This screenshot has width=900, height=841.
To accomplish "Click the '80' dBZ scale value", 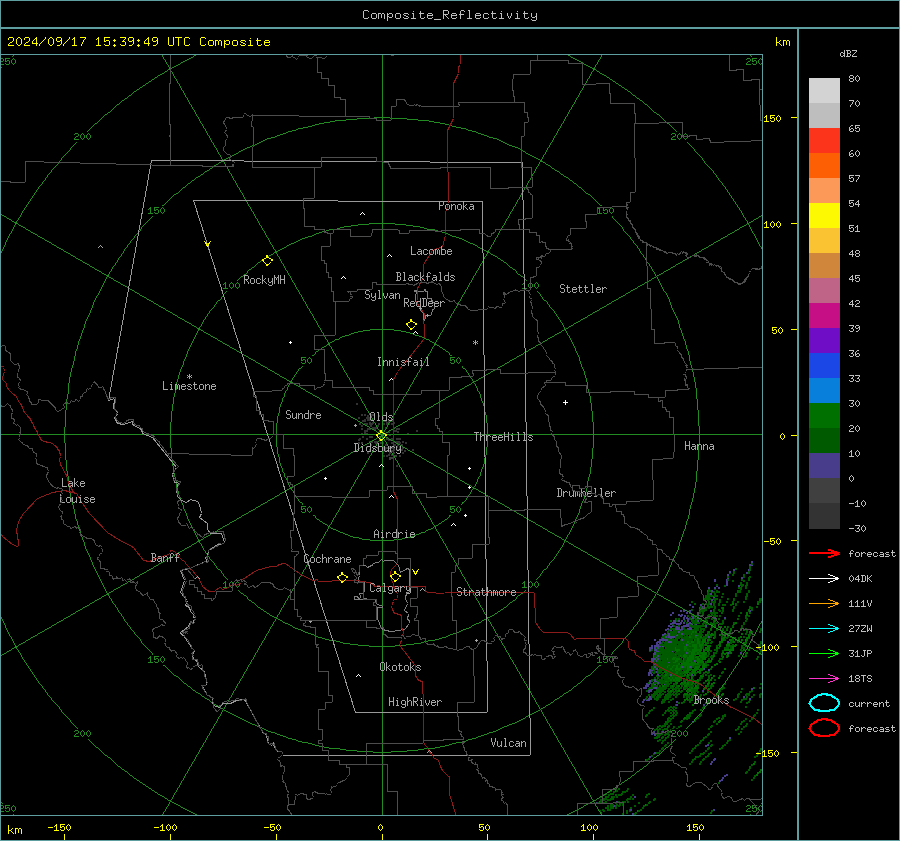I will (854, 79).
